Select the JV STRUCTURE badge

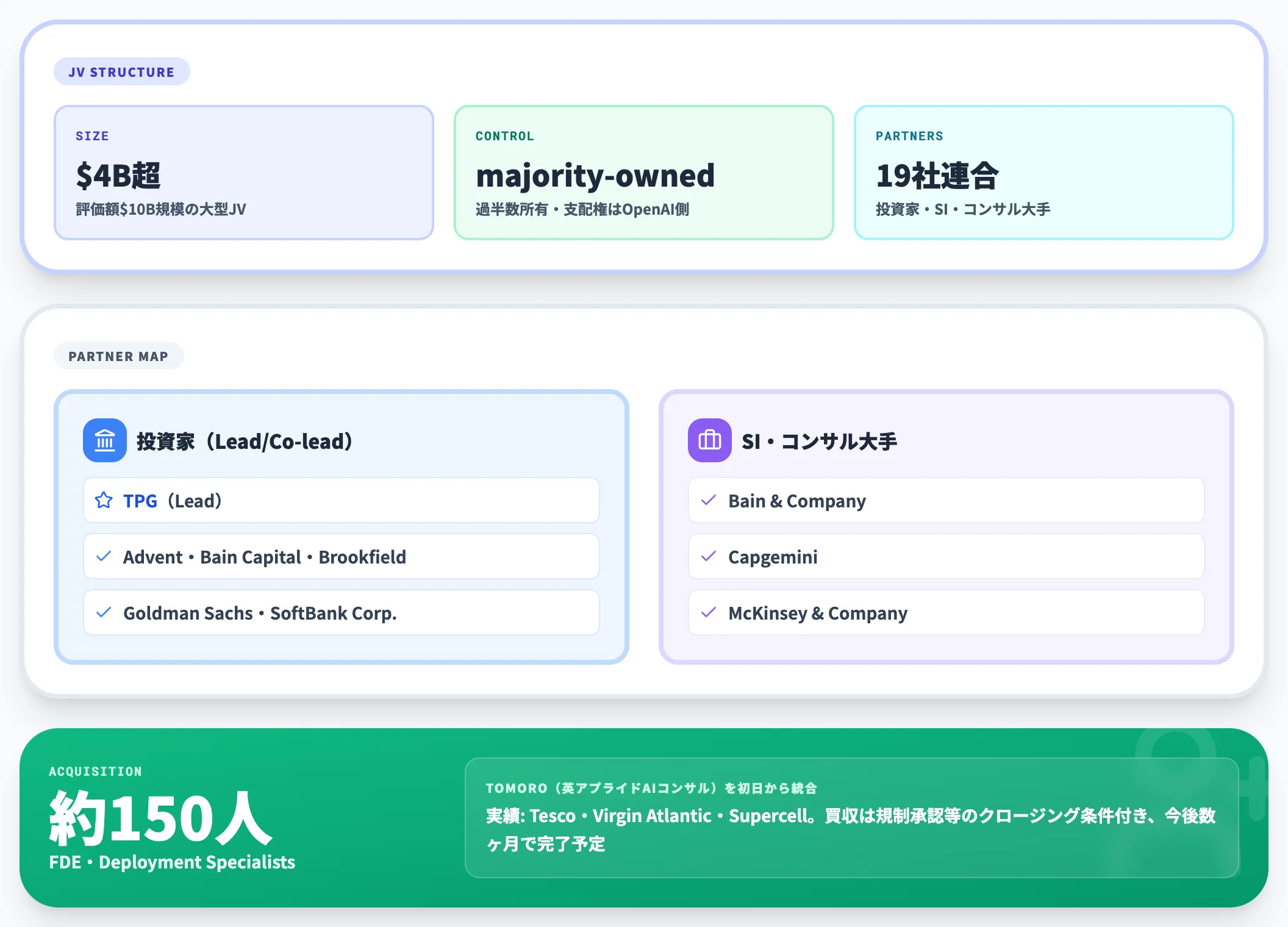pos(122,72)
